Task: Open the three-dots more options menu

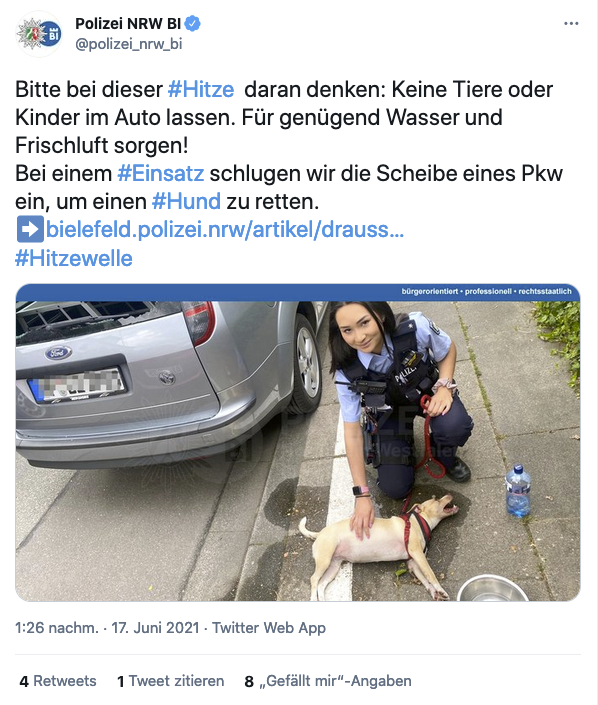Action: pos(571,23)
